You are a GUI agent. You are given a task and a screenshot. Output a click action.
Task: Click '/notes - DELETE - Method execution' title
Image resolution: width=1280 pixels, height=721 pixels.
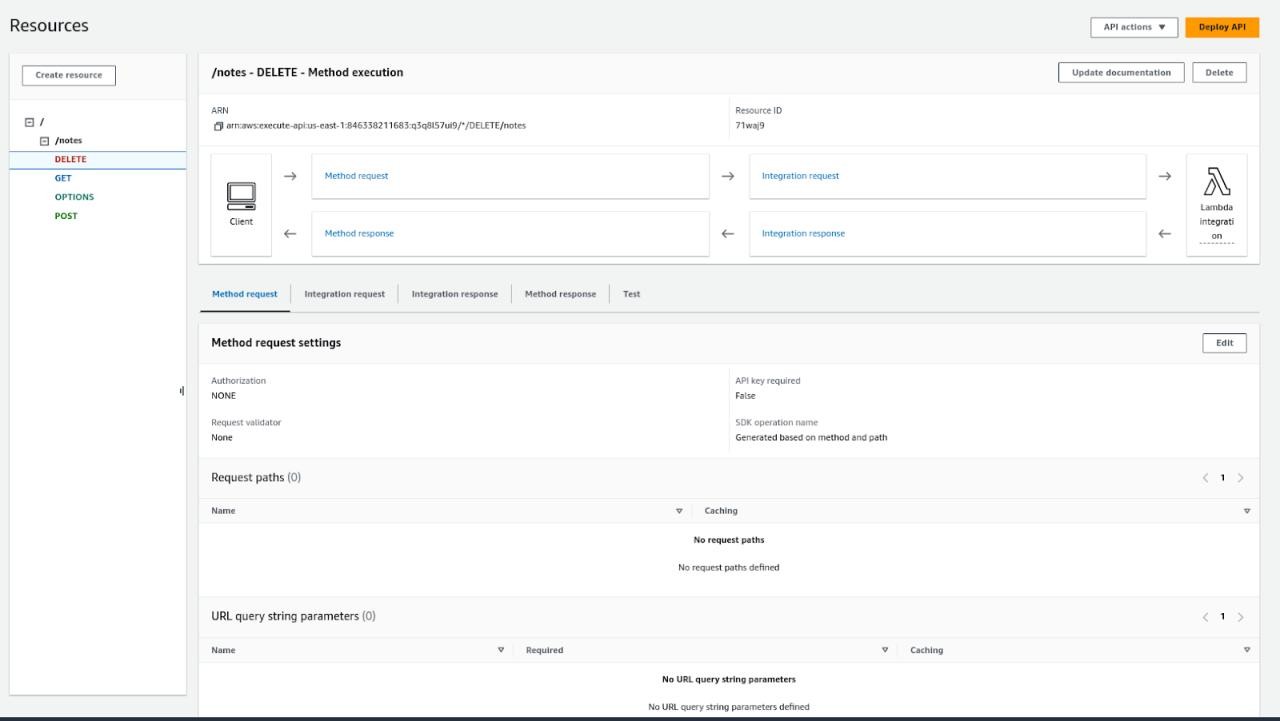coord(307,72)
